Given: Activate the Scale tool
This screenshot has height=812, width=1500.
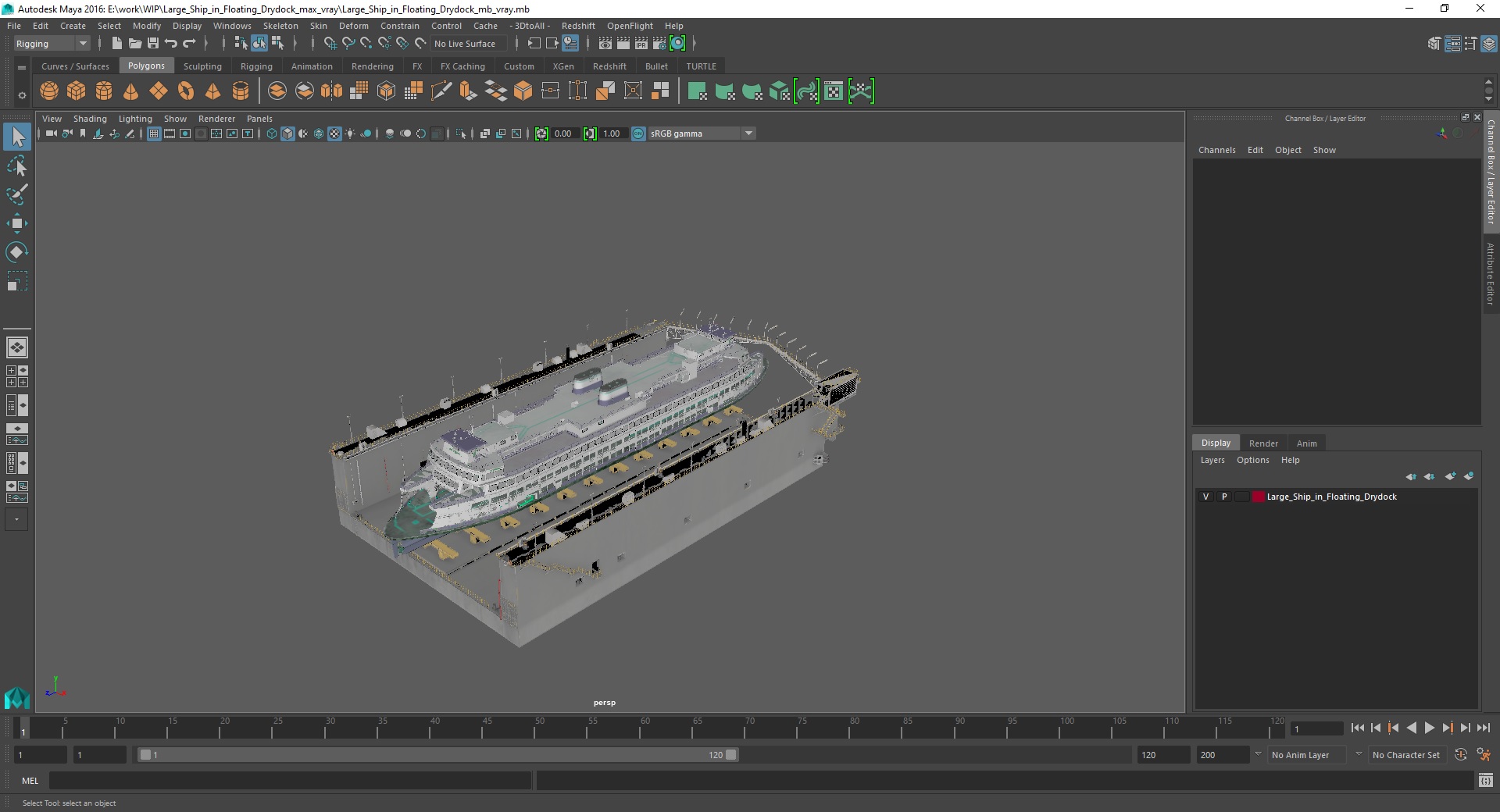Looking at the screenshot, I should pos(17,280).
